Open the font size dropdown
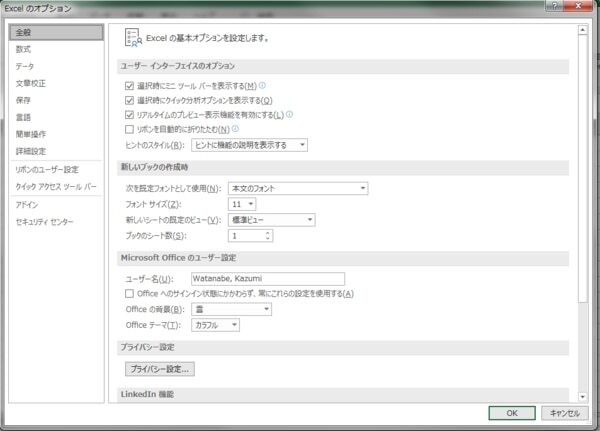The image size is (600, 431). (250, 204)
